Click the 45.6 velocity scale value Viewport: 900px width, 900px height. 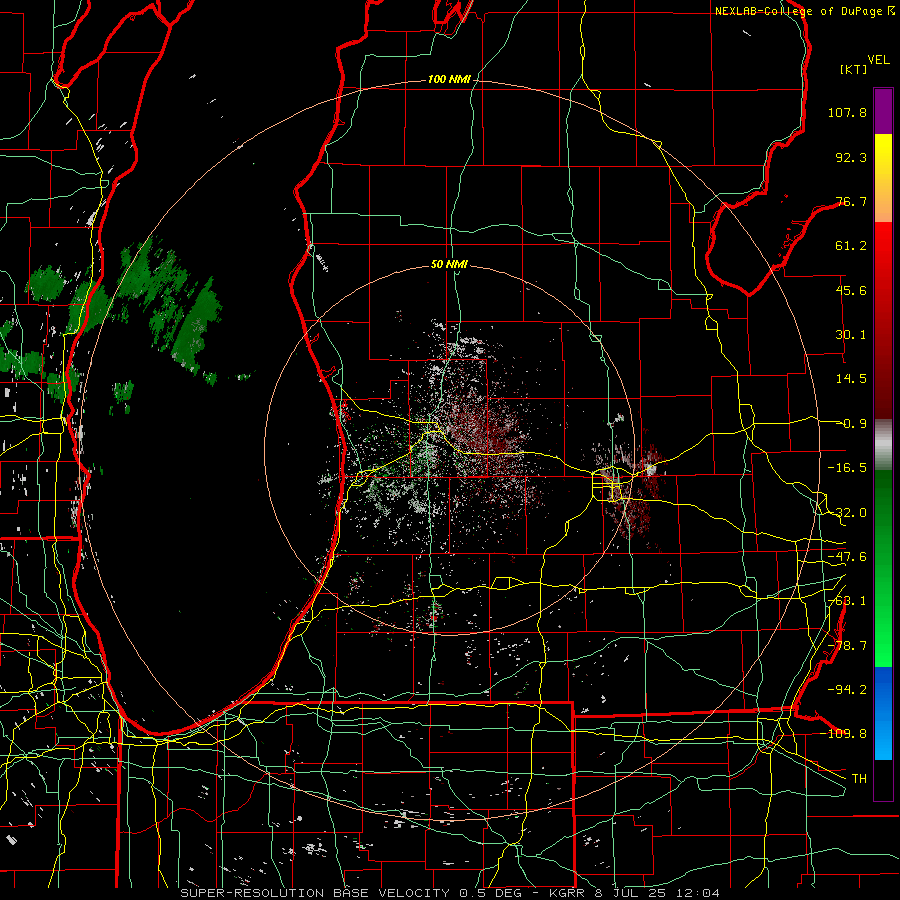click(851, 290)
